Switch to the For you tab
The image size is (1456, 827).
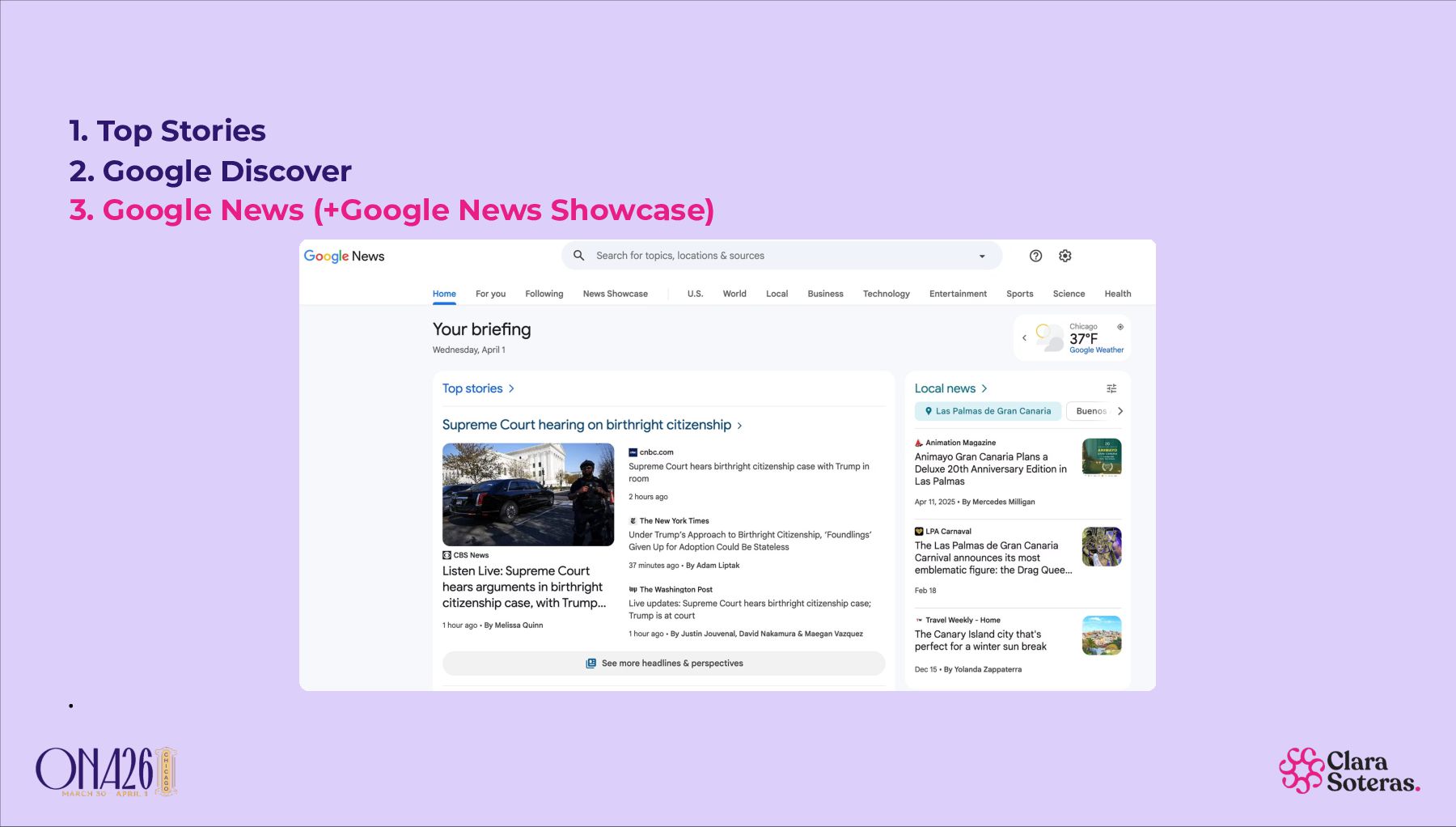coord(490,294)
